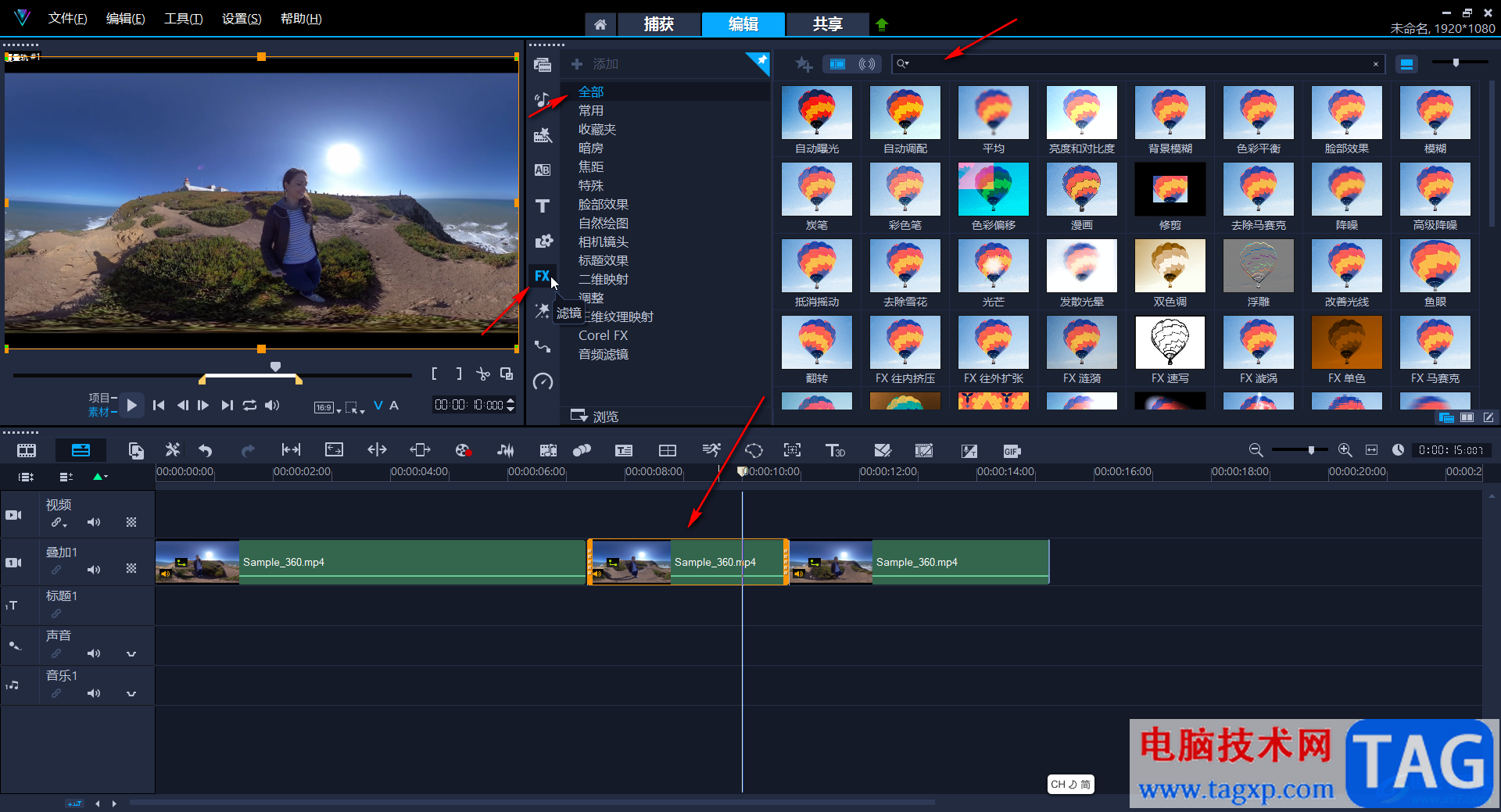Open the GIF creator tool

pos(1012,451)
